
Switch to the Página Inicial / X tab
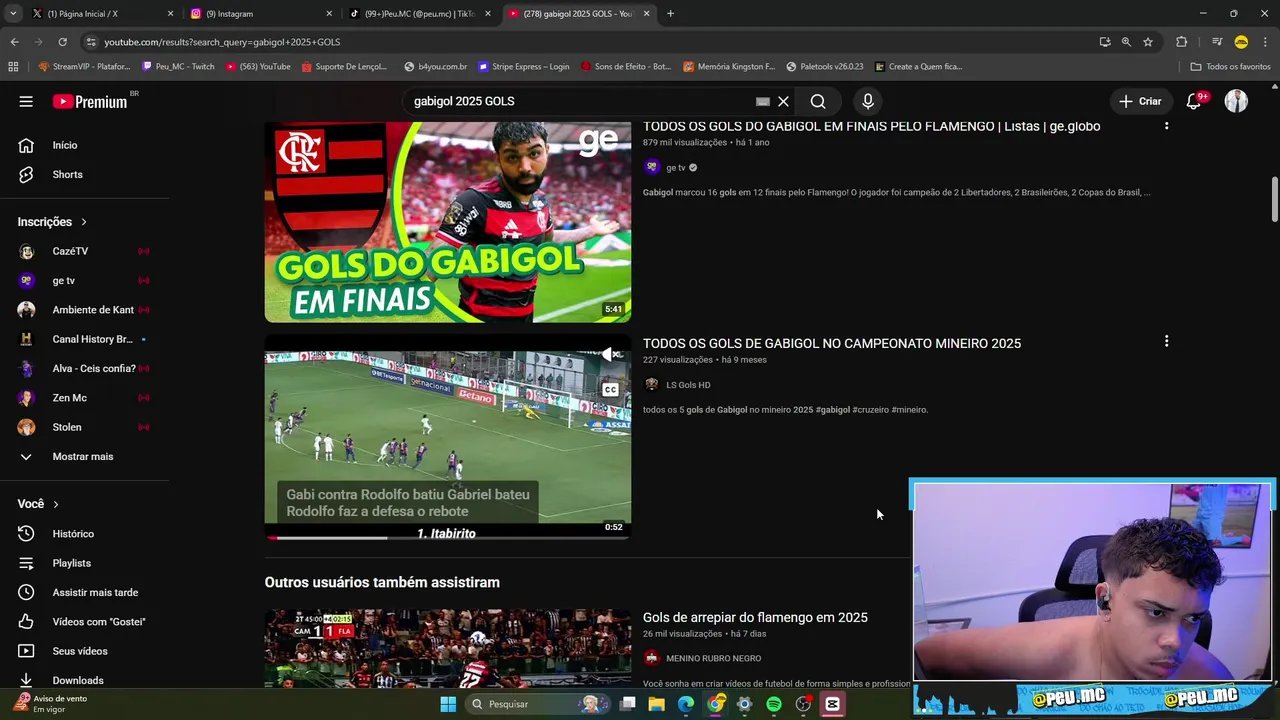tap(100, 14)
